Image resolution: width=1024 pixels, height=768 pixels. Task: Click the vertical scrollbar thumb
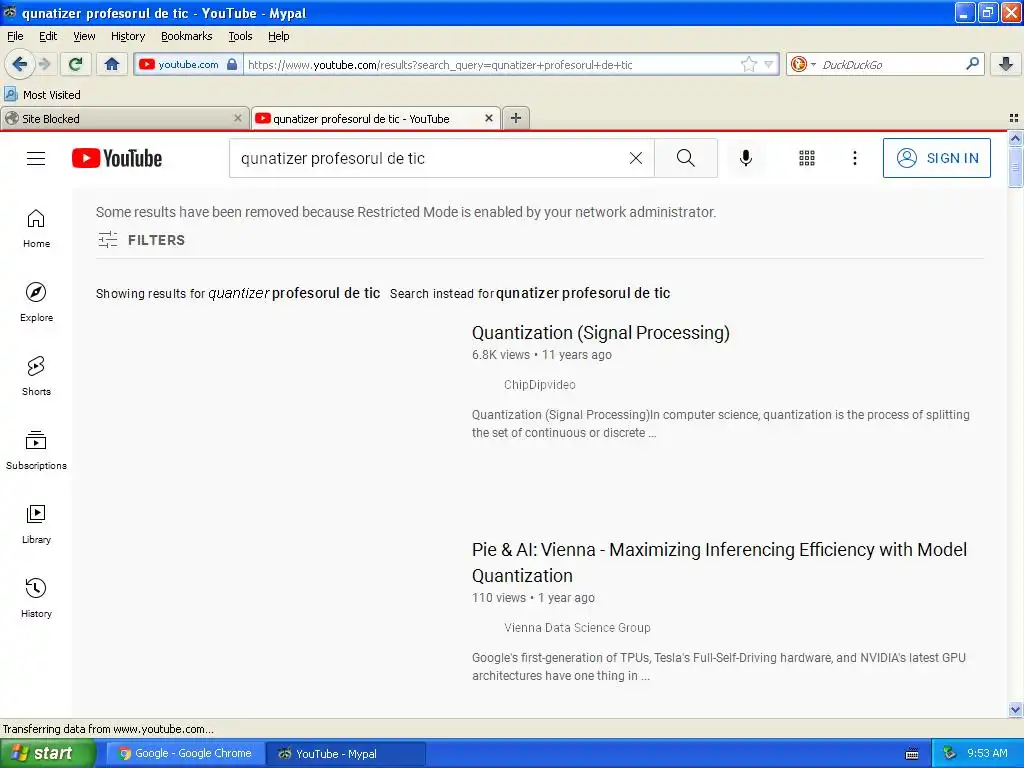[1015, 167]
